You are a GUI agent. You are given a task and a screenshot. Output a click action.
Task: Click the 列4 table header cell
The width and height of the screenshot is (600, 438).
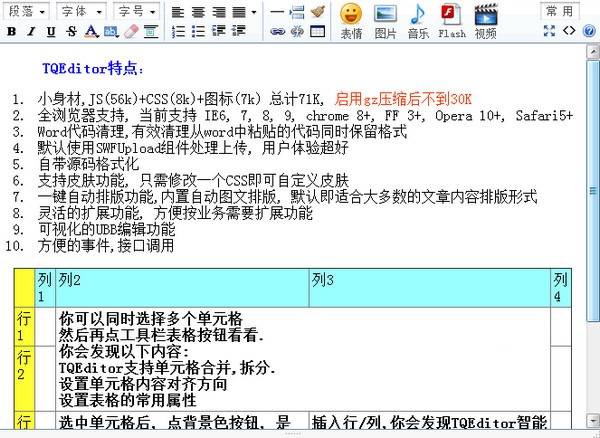561,288
